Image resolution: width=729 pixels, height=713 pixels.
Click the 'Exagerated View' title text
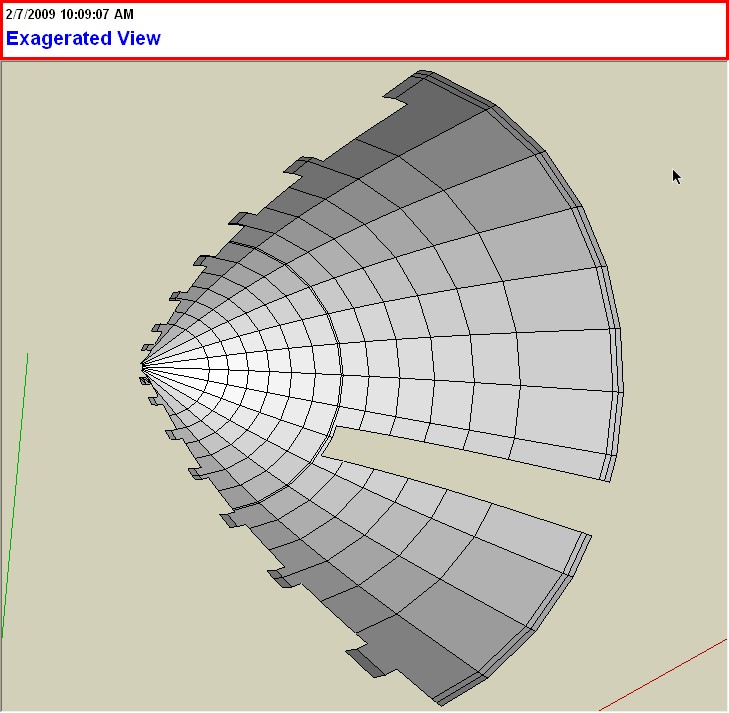[x=83, y=39]
